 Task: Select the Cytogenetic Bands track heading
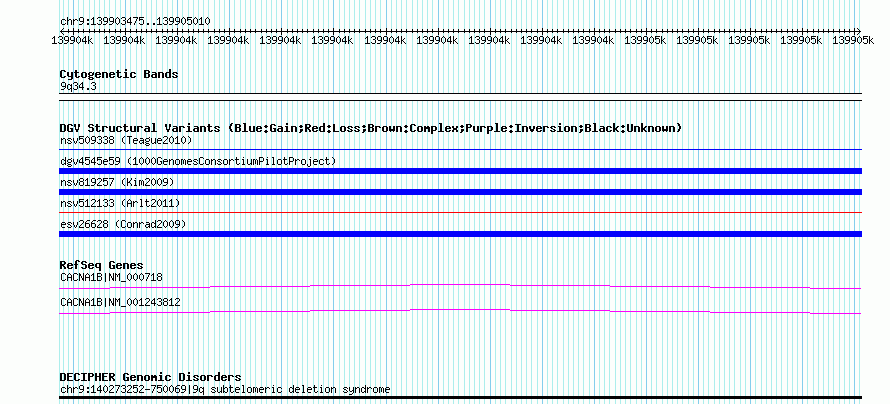[x=119, y=74]
